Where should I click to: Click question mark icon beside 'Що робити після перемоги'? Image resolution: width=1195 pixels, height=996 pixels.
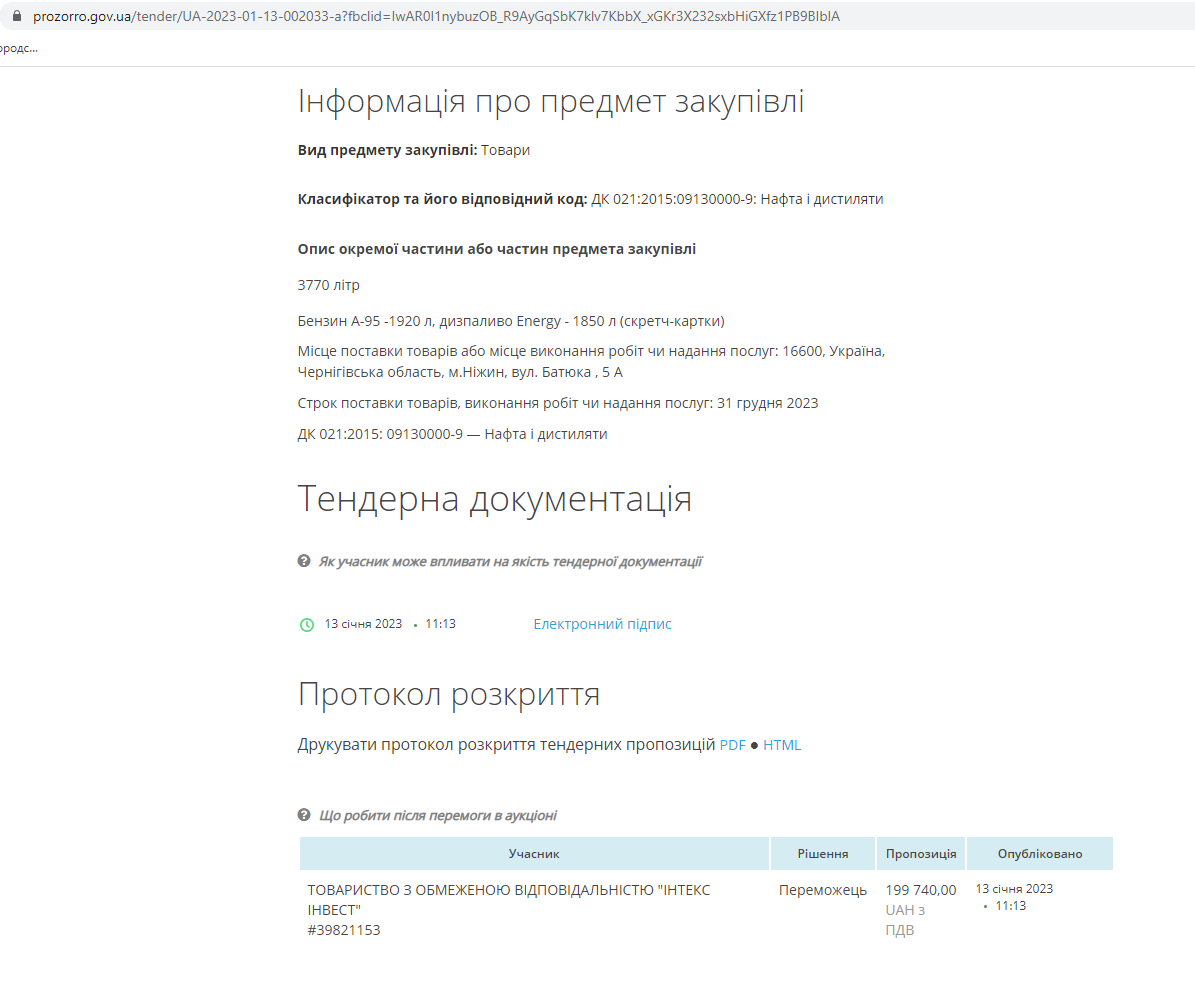pos(304,815)
